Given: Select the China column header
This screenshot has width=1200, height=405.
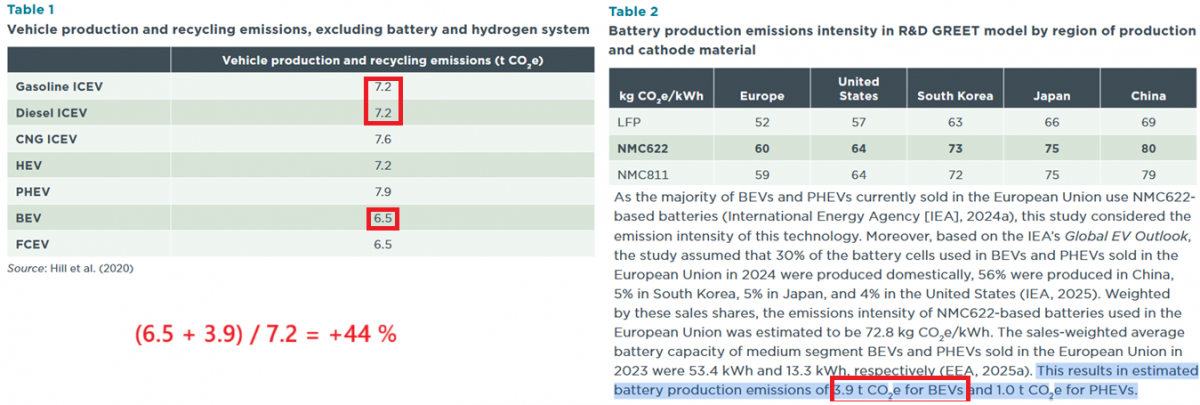Looking at the screenshot, I should point(1147,96).
